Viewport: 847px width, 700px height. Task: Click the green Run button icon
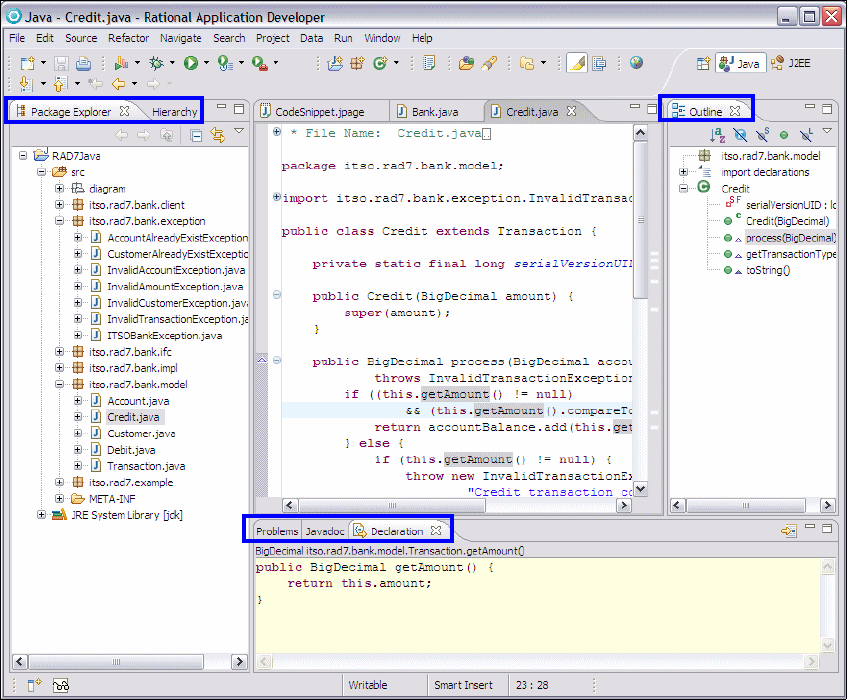click(x=190, y=63)
